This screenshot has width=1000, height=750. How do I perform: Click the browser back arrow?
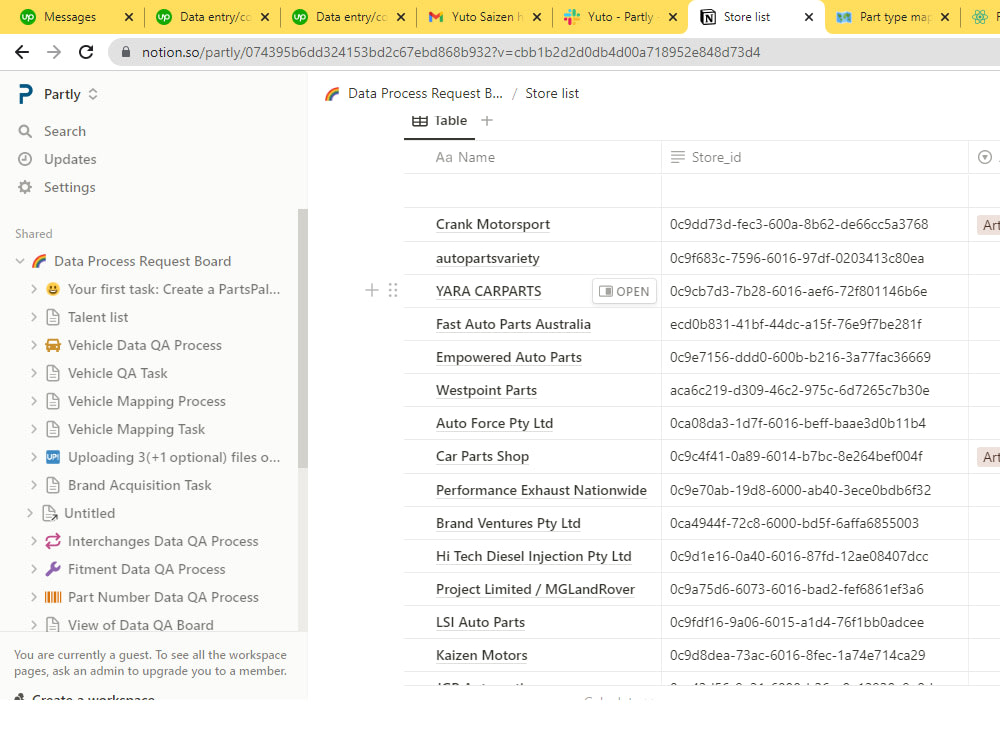tap(22, 52)
